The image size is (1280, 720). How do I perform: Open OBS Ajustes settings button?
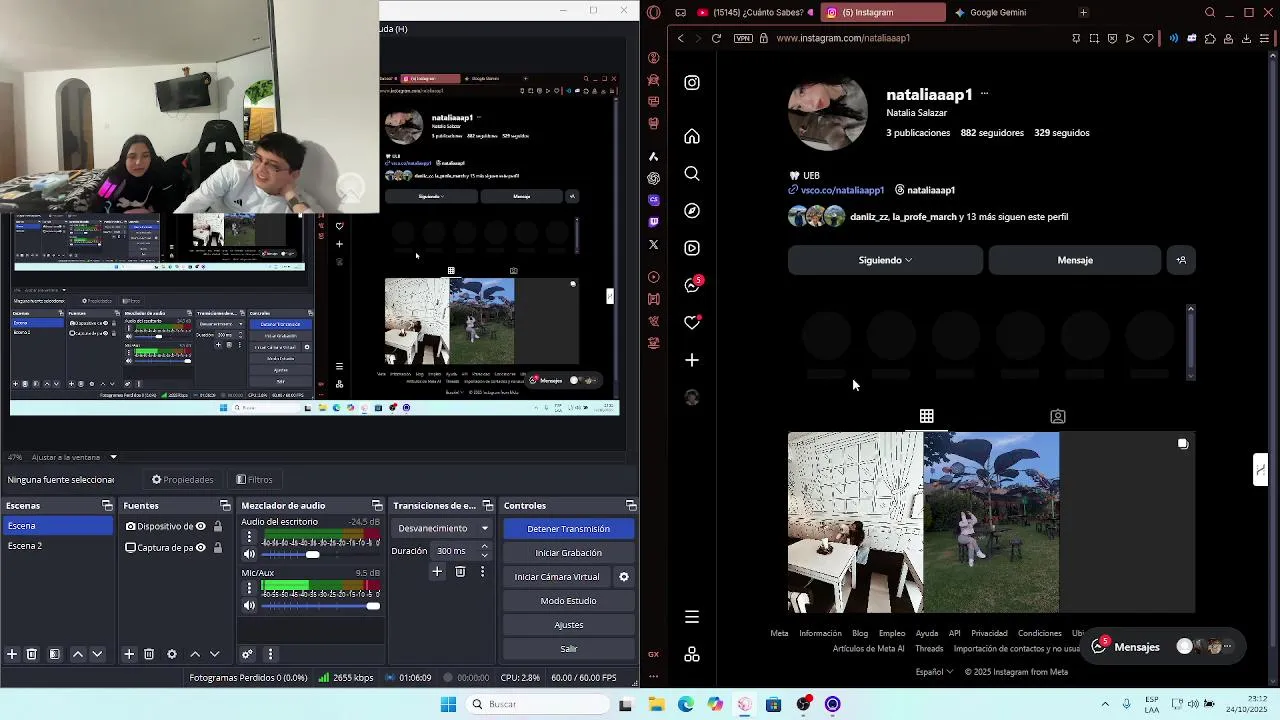click(568, 625)
